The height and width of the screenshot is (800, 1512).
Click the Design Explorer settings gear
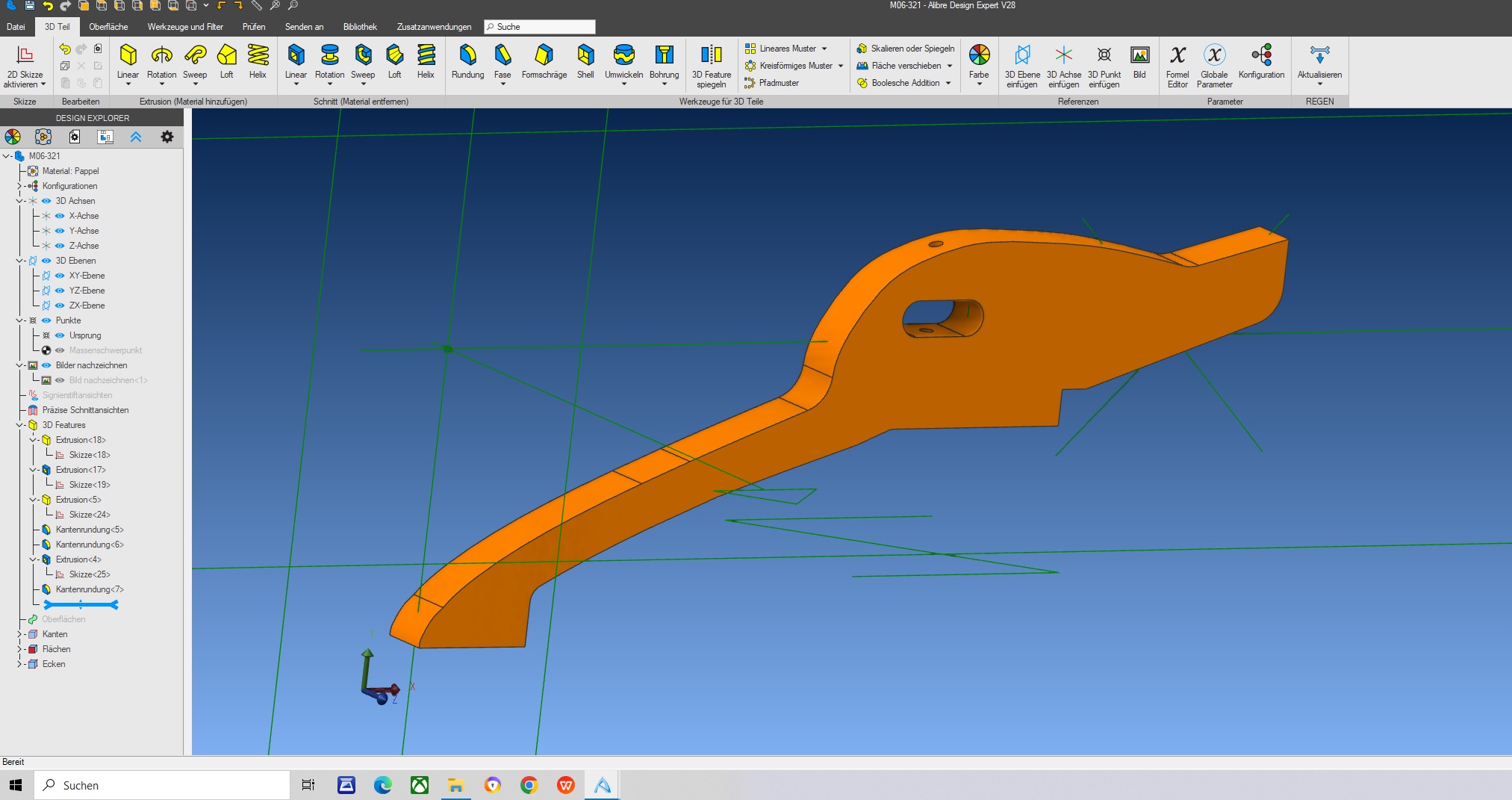coord(167,137)
